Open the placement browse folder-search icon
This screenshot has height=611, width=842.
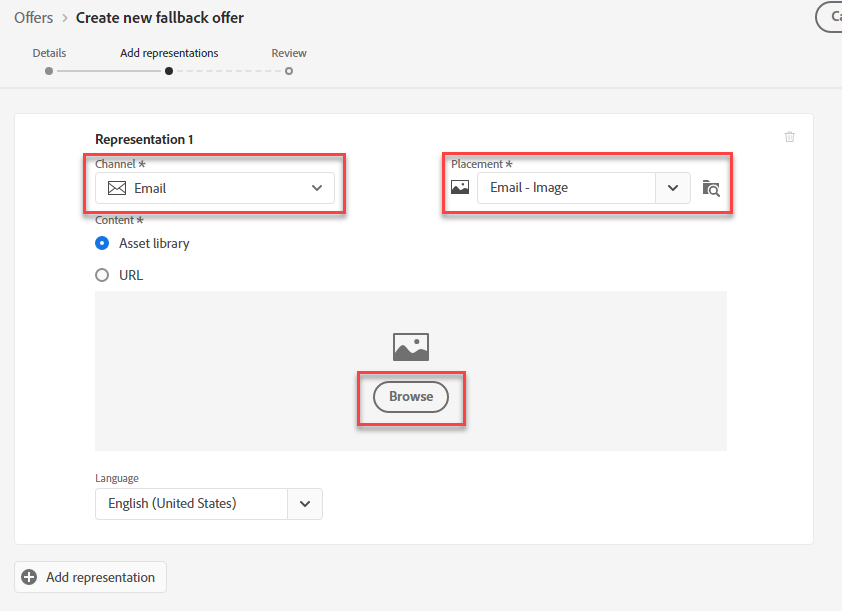(x=711, y=188)
